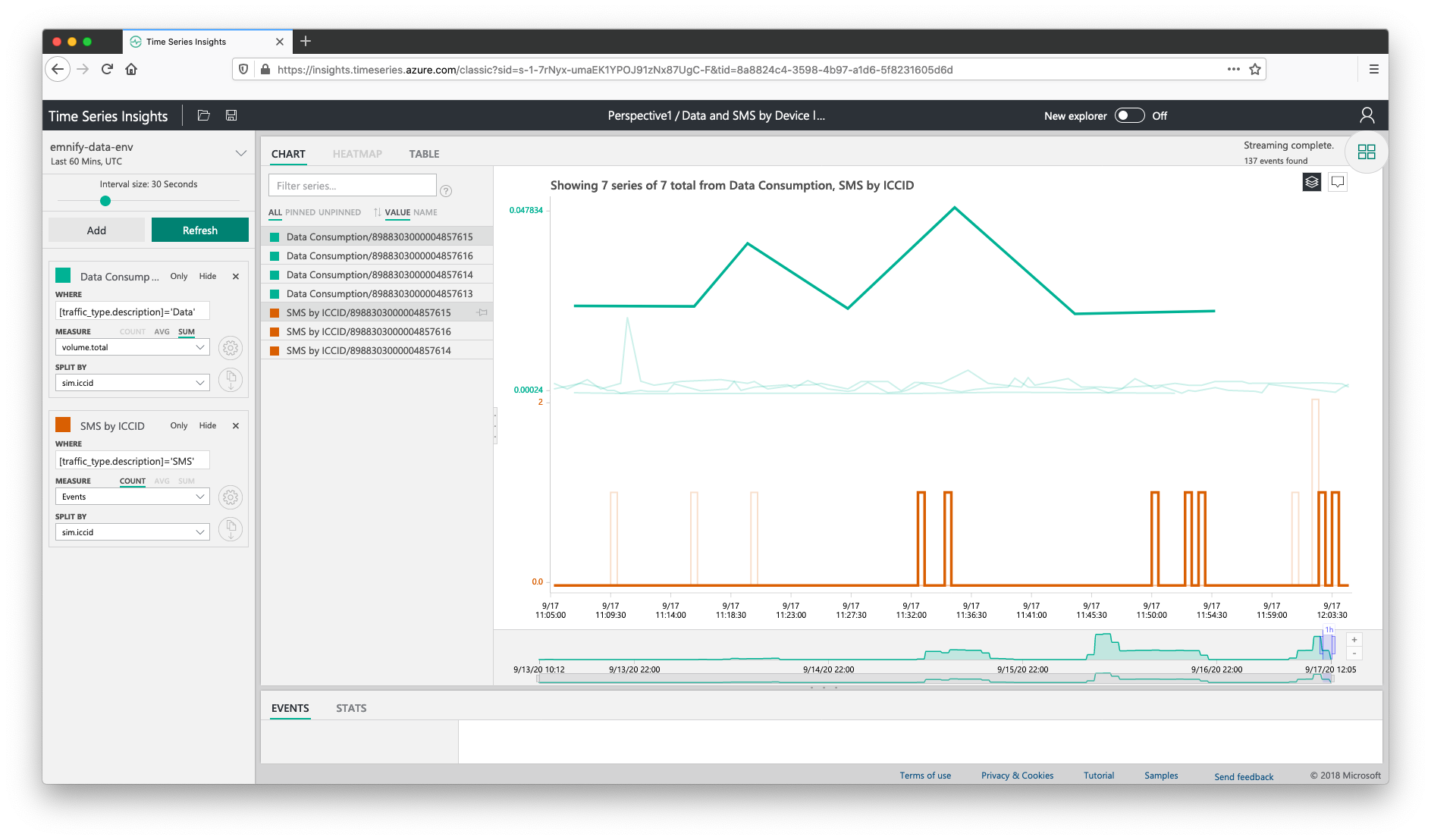1431x840 pixels.
Task: Collapse the emnify-data-env environment selector
Action: click(x=241, y=152)
